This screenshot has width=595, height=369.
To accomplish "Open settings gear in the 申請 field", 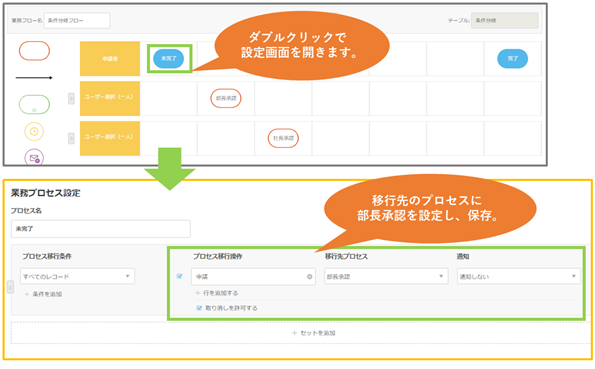I will [x=310, y=277].
